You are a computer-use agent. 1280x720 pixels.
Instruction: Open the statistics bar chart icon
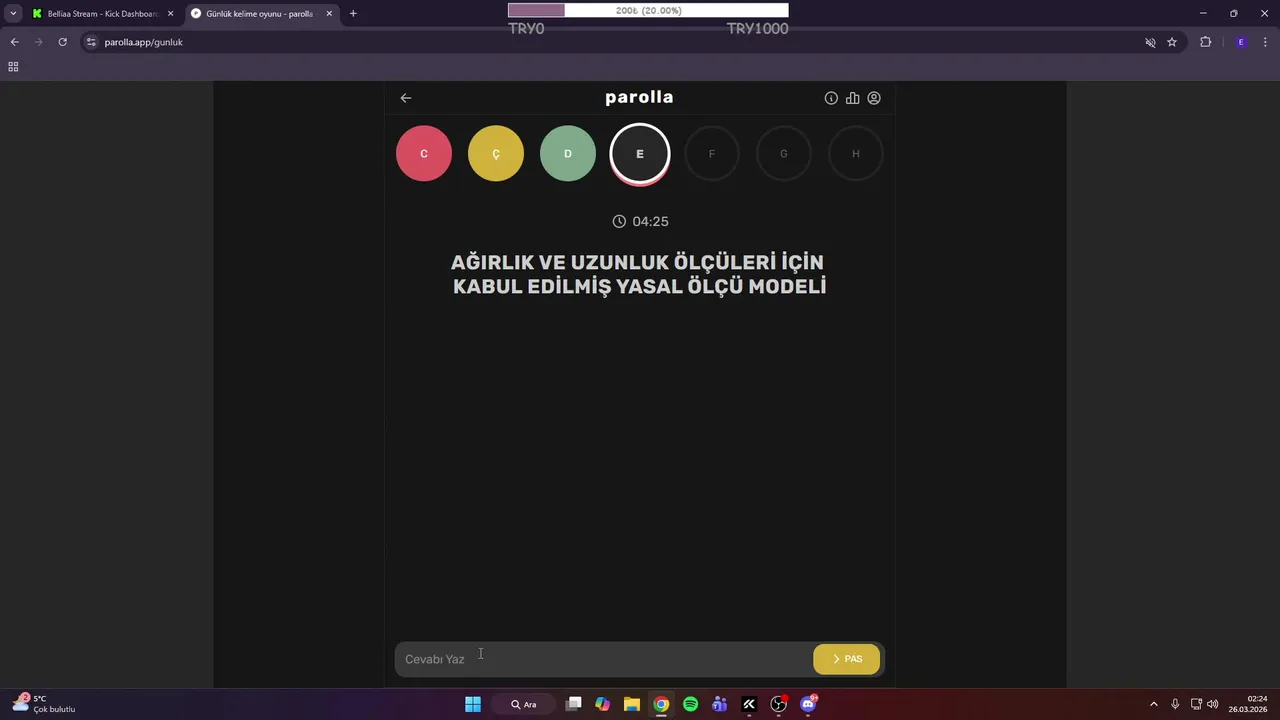point(853,98)
